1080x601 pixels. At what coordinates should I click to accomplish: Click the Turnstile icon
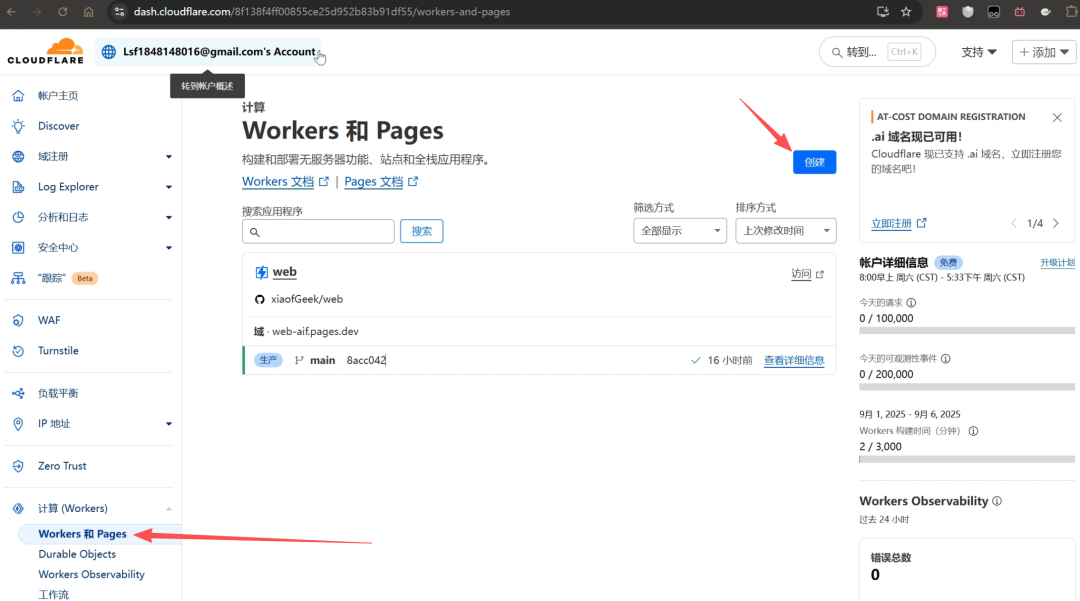[19, 350]
